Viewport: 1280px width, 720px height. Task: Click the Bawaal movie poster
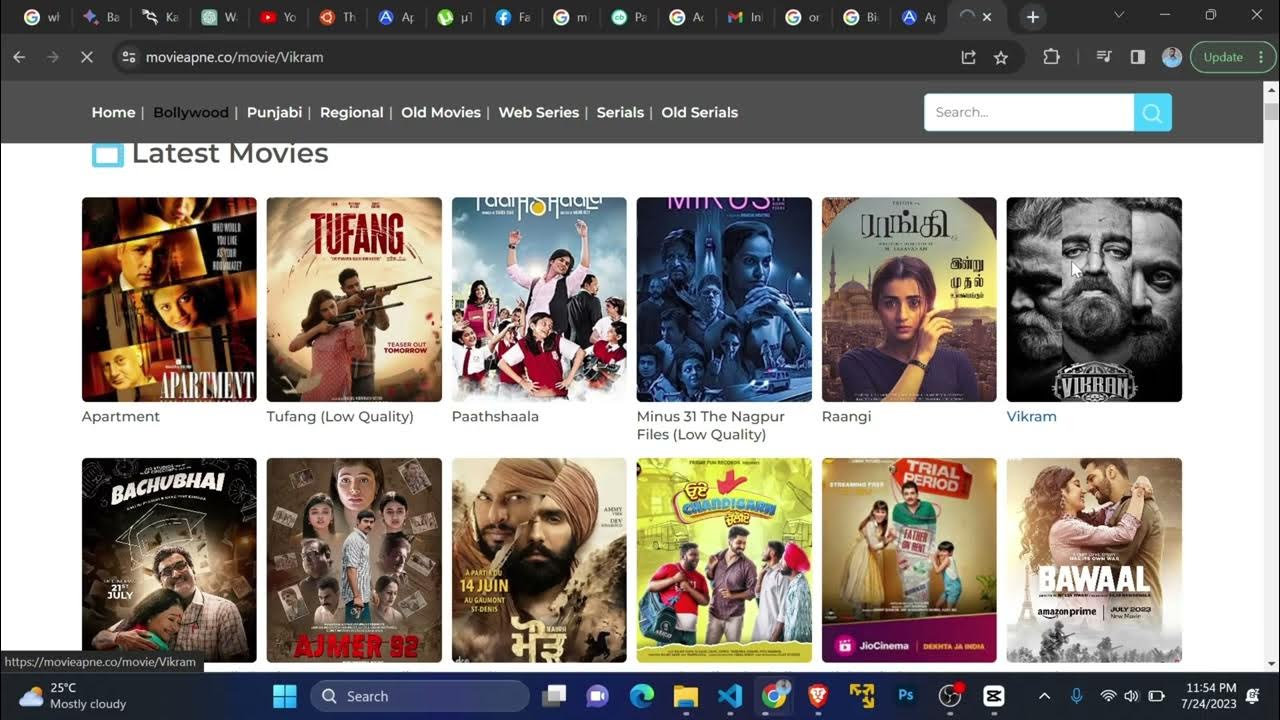tap(1094, 560)
